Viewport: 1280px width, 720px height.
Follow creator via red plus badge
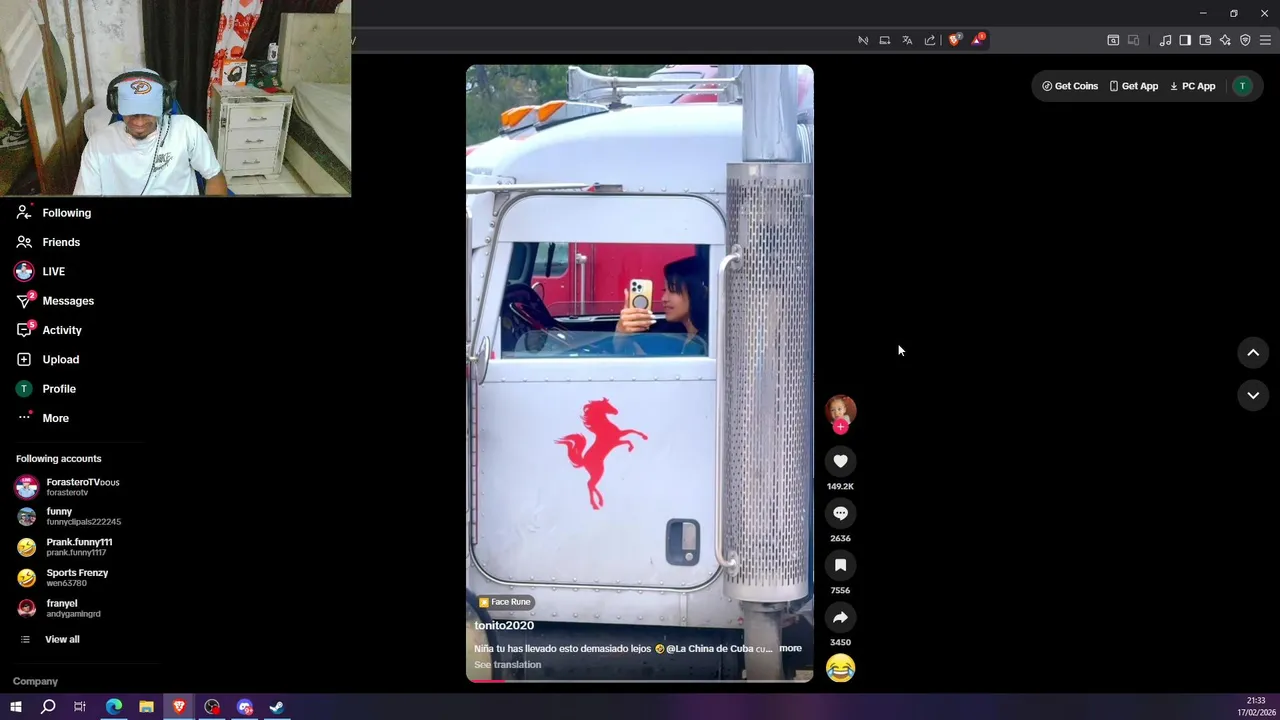[840, 427]
